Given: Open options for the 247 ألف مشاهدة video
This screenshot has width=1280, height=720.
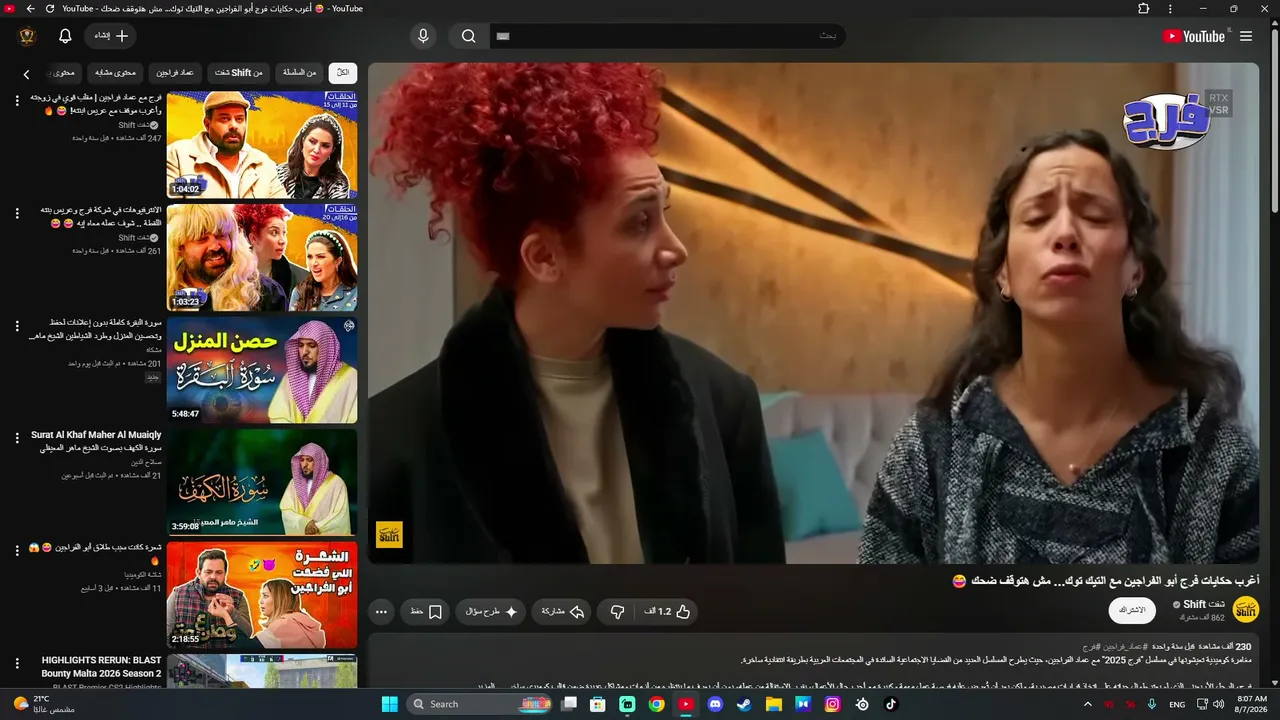Looking at the screenshot, I should tap(17, 101).
